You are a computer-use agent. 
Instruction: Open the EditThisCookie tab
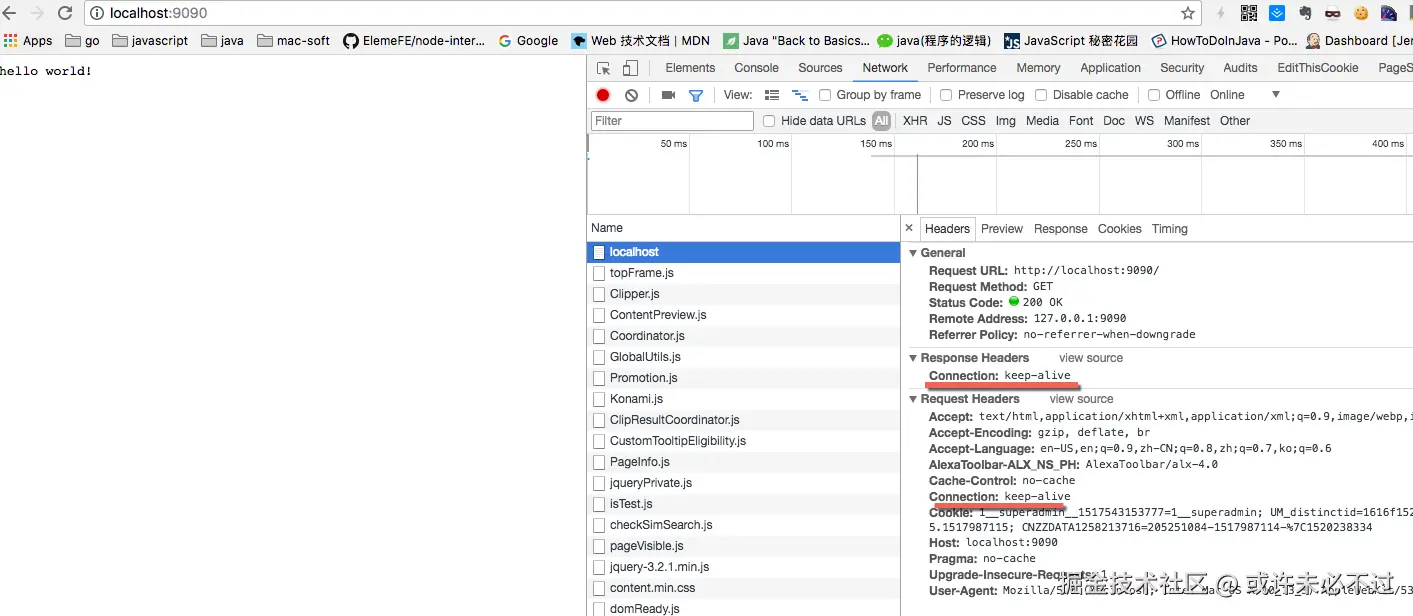(1318, 68)
